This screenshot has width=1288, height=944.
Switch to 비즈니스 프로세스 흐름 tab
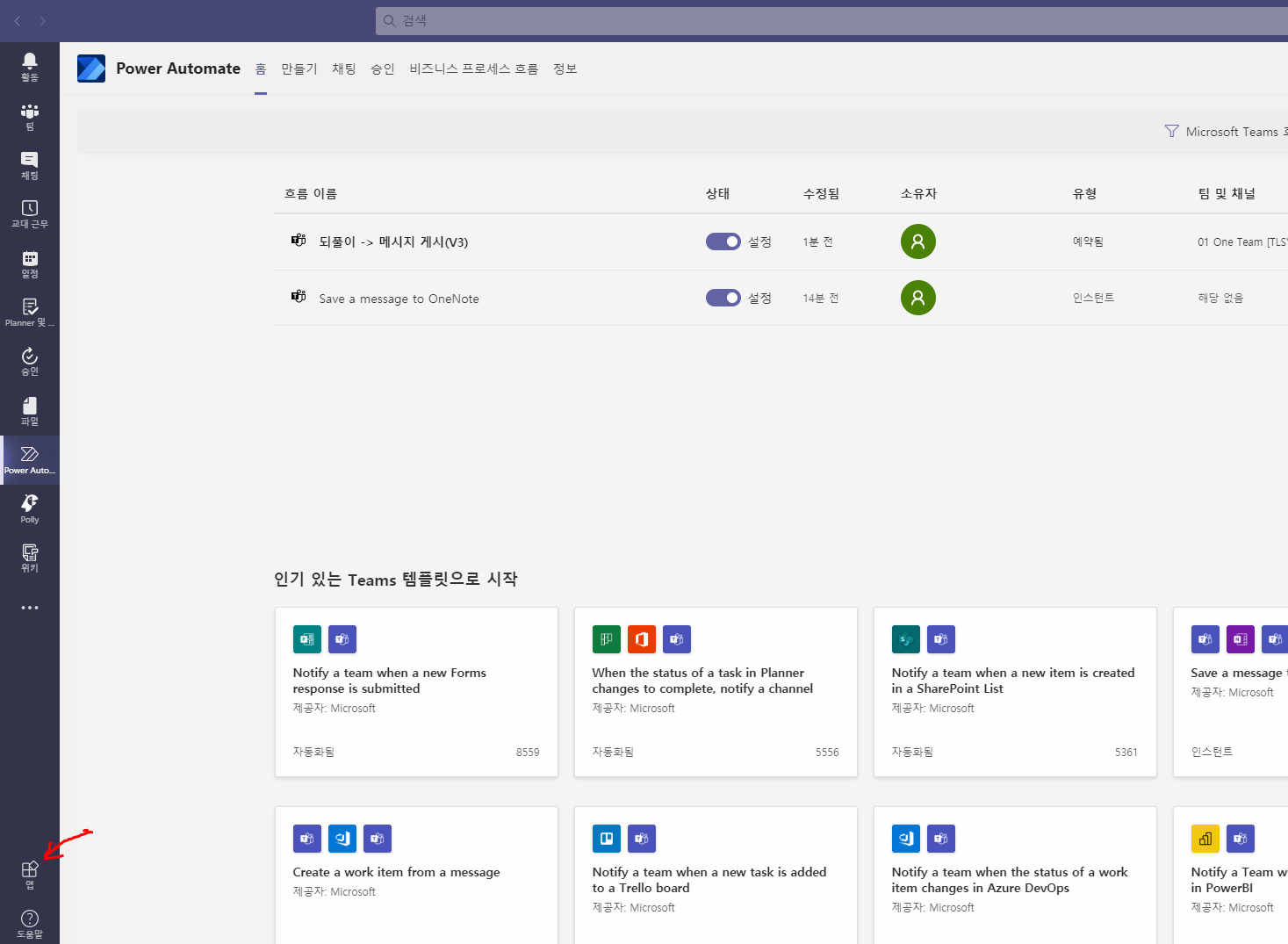coord(474,68)
